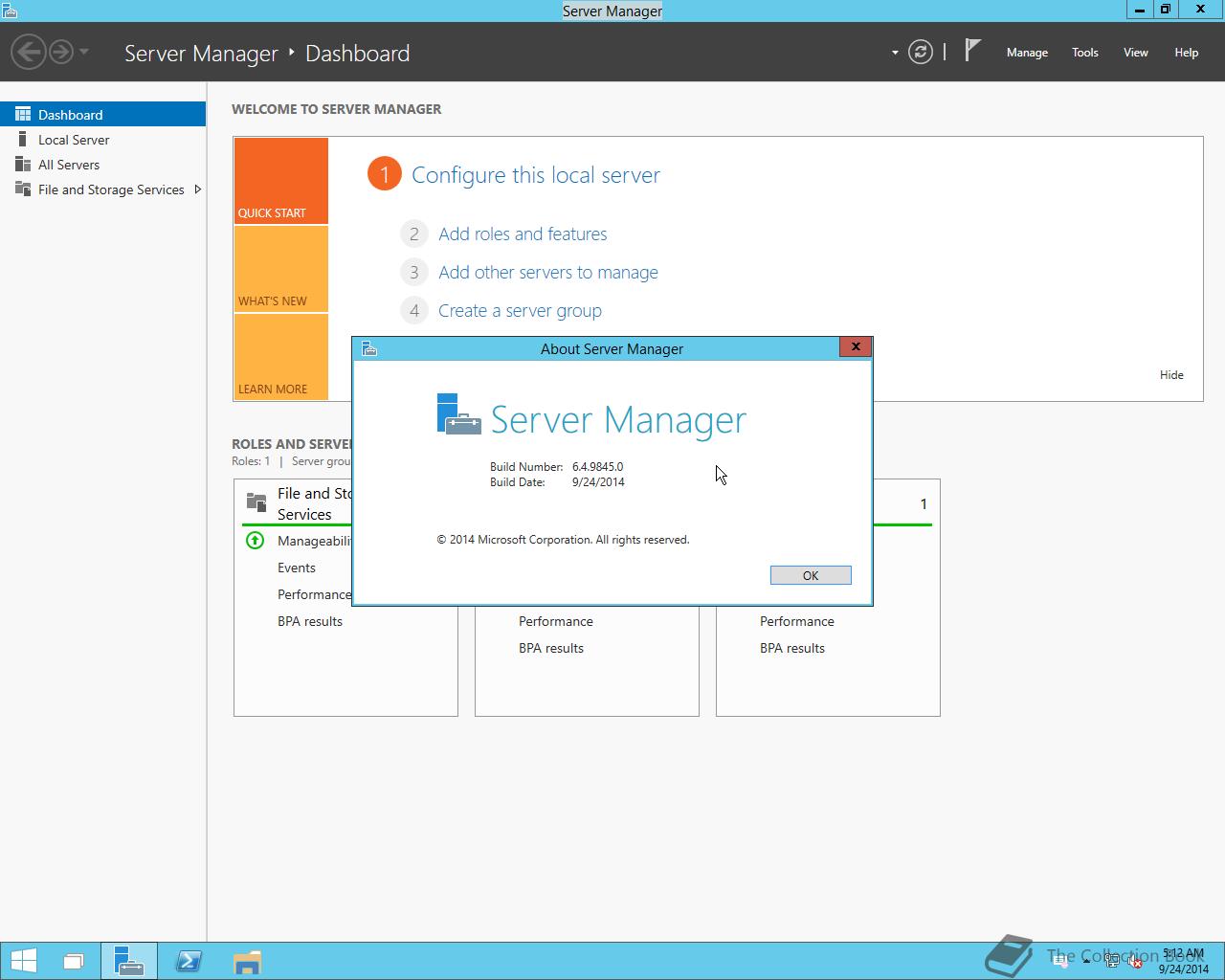
Task: Close the About Server Manager dialog
Action: 856,346
